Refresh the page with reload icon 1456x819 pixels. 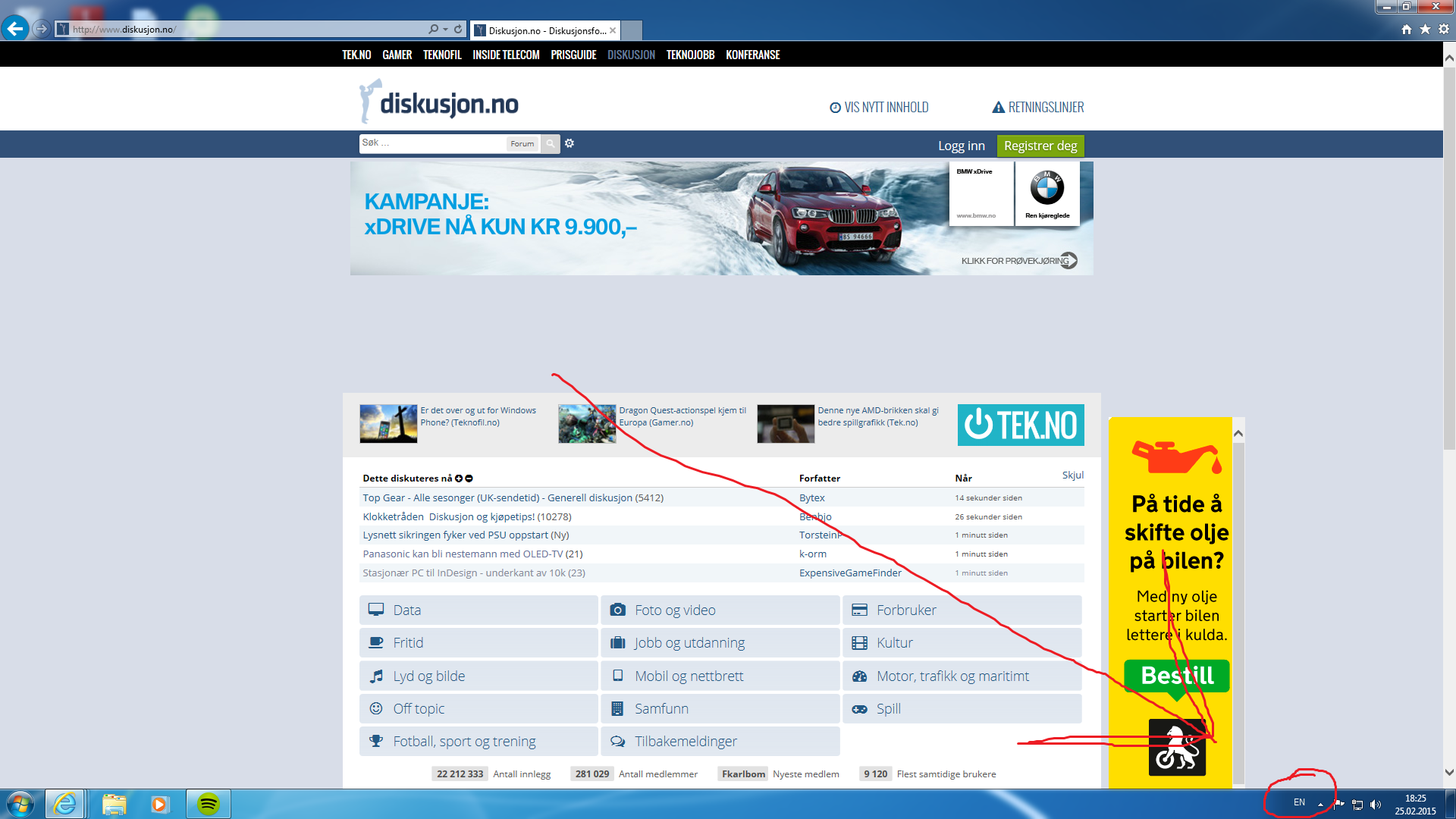(x=458, y=29)
